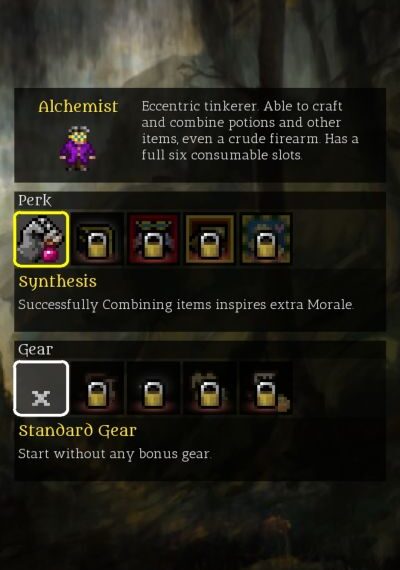The image size is (400, 570).
Task: Click the third locked gear slot
Action: pyautogui.click(x=153, y=388)
